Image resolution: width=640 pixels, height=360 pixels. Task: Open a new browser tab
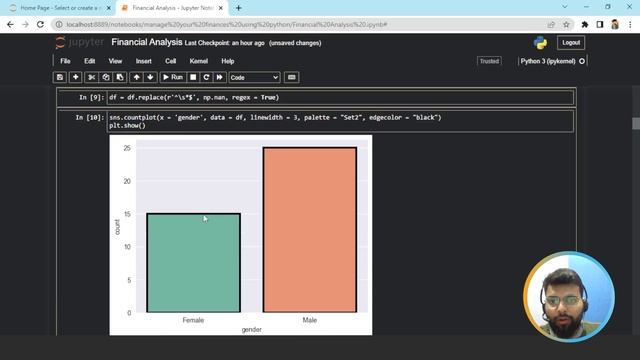(238, 8)
